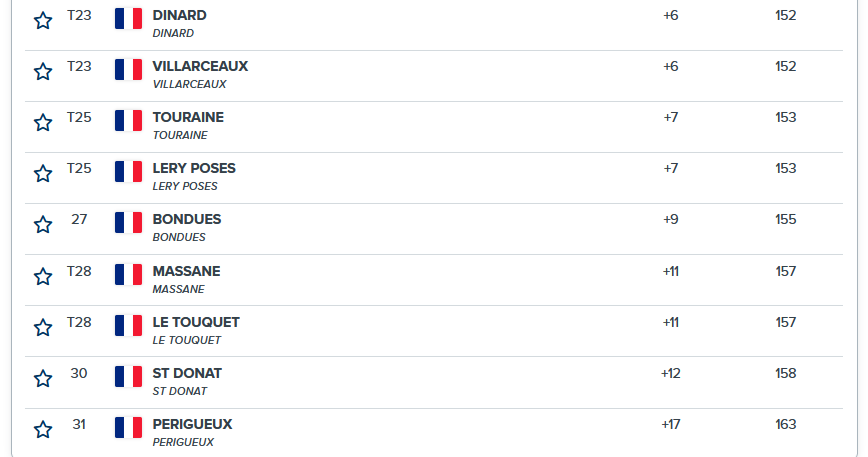The height and width of the screenshot is (457, 868).
Task: Toggle favorite star for VILLARCEAUX team
Action: click(x=43, y=72)
